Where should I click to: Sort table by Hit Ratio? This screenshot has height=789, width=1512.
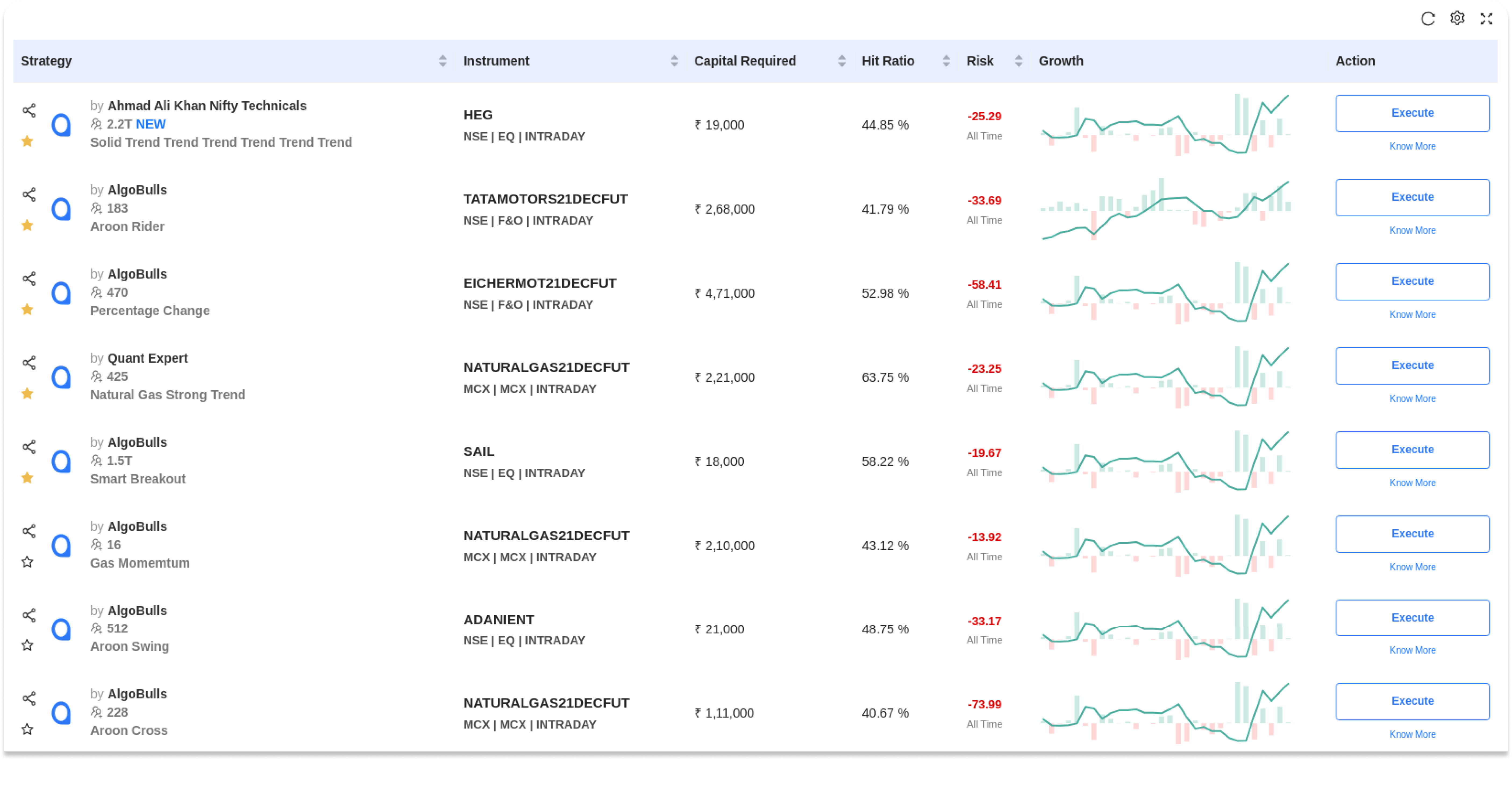pos(946,61)
